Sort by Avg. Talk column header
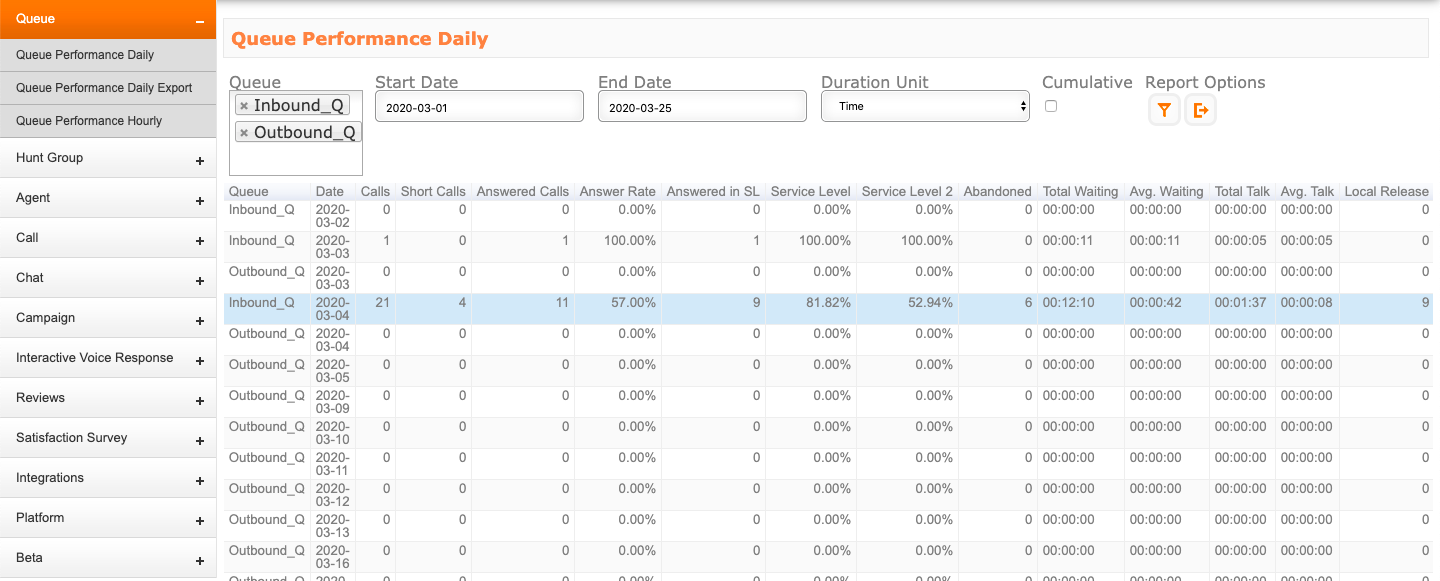 (x=1307, y=191)
